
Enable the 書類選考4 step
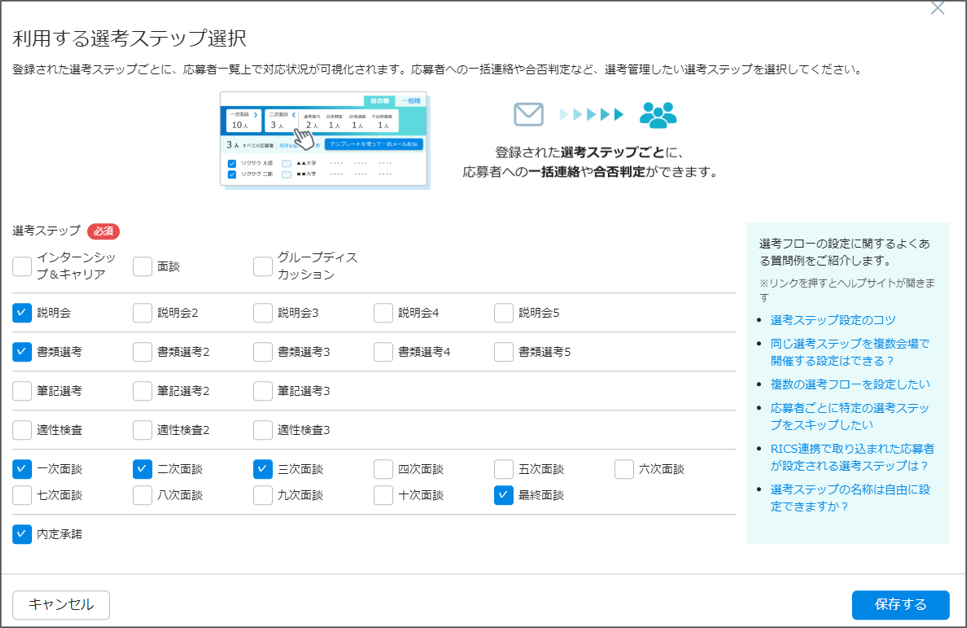pyautogui.click(x=383, y=352)
